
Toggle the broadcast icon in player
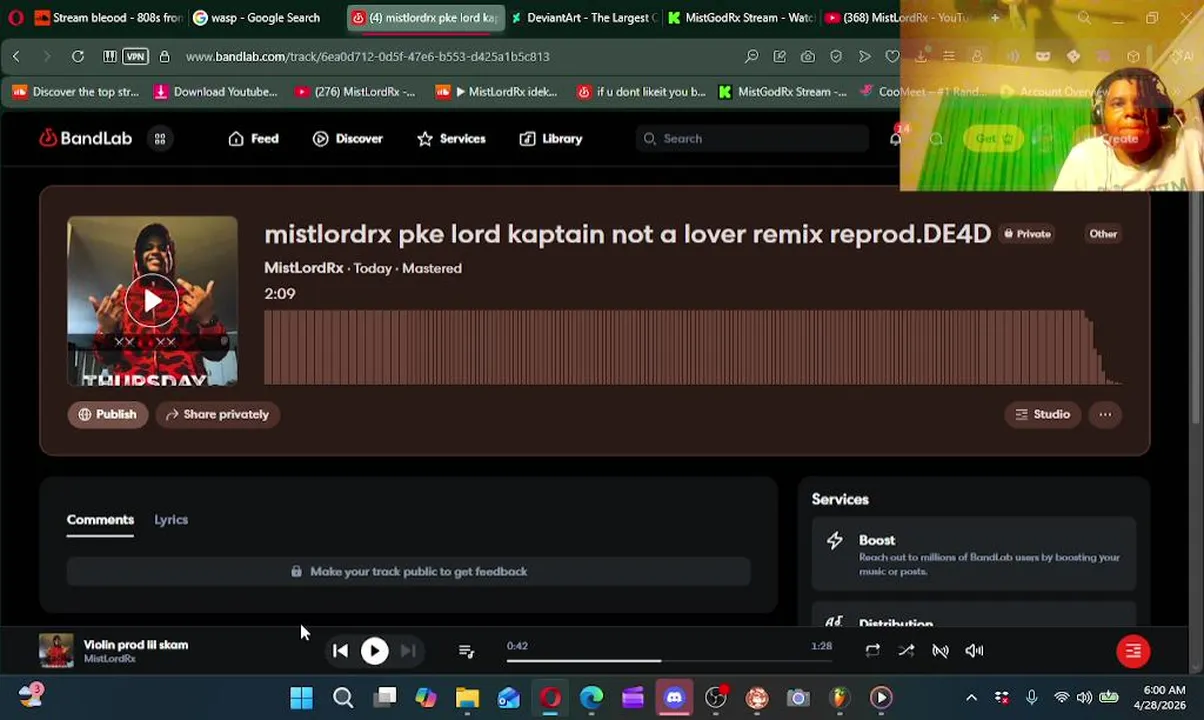point(940,651)
